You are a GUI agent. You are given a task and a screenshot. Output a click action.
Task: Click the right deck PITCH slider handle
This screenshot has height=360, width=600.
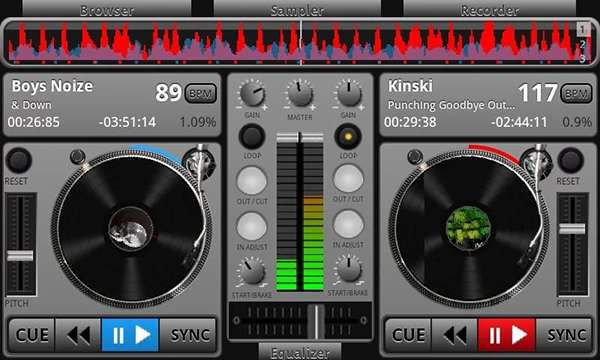[x=572, y=229]
